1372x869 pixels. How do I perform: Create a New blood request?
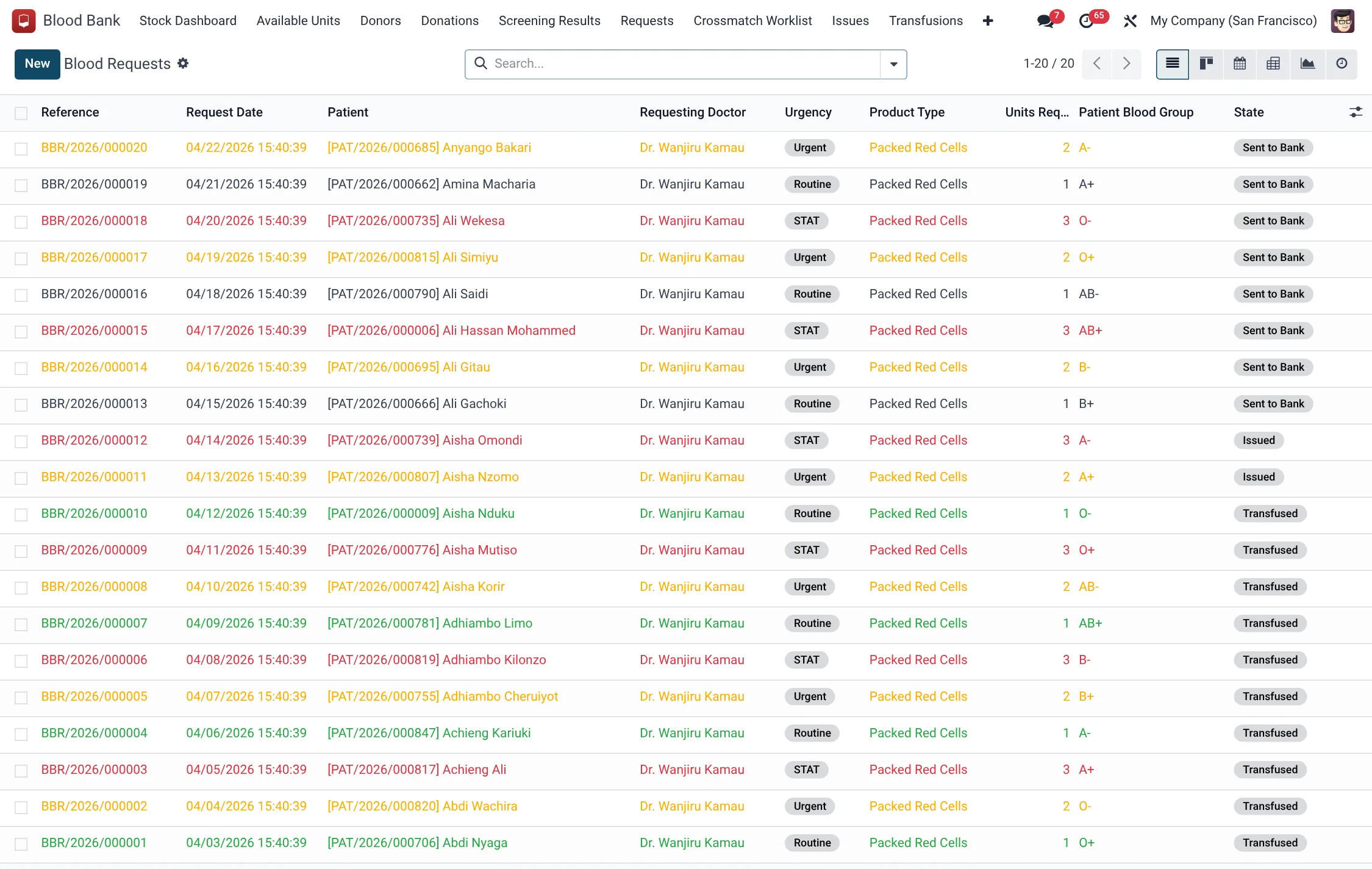pyautogui.click(x=37, y=64)
